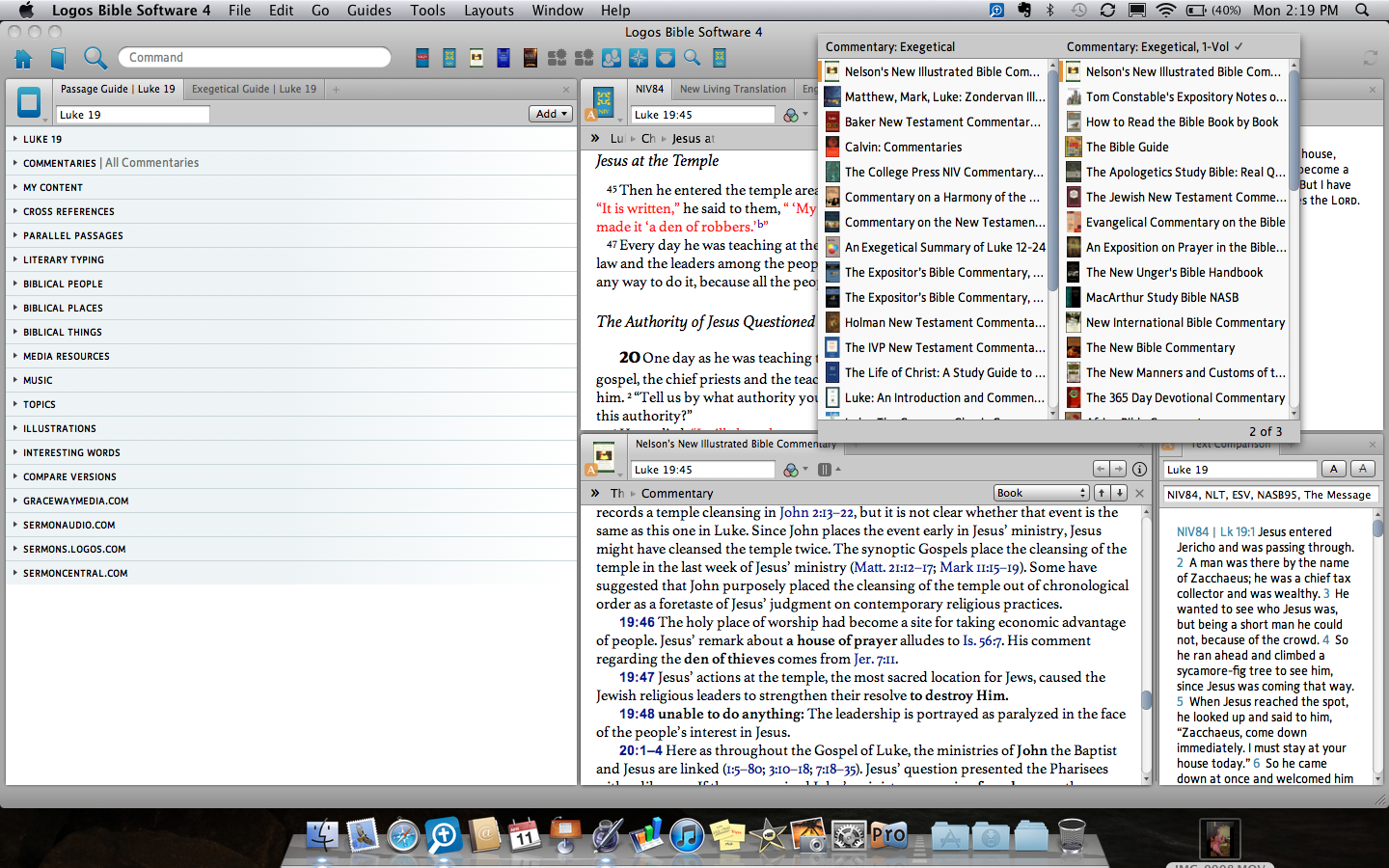Image resolution: width=1389 pixels, height=868 pixels.
Task: Expand the CROSS REFERENCES section
Action: pos(15,211)
